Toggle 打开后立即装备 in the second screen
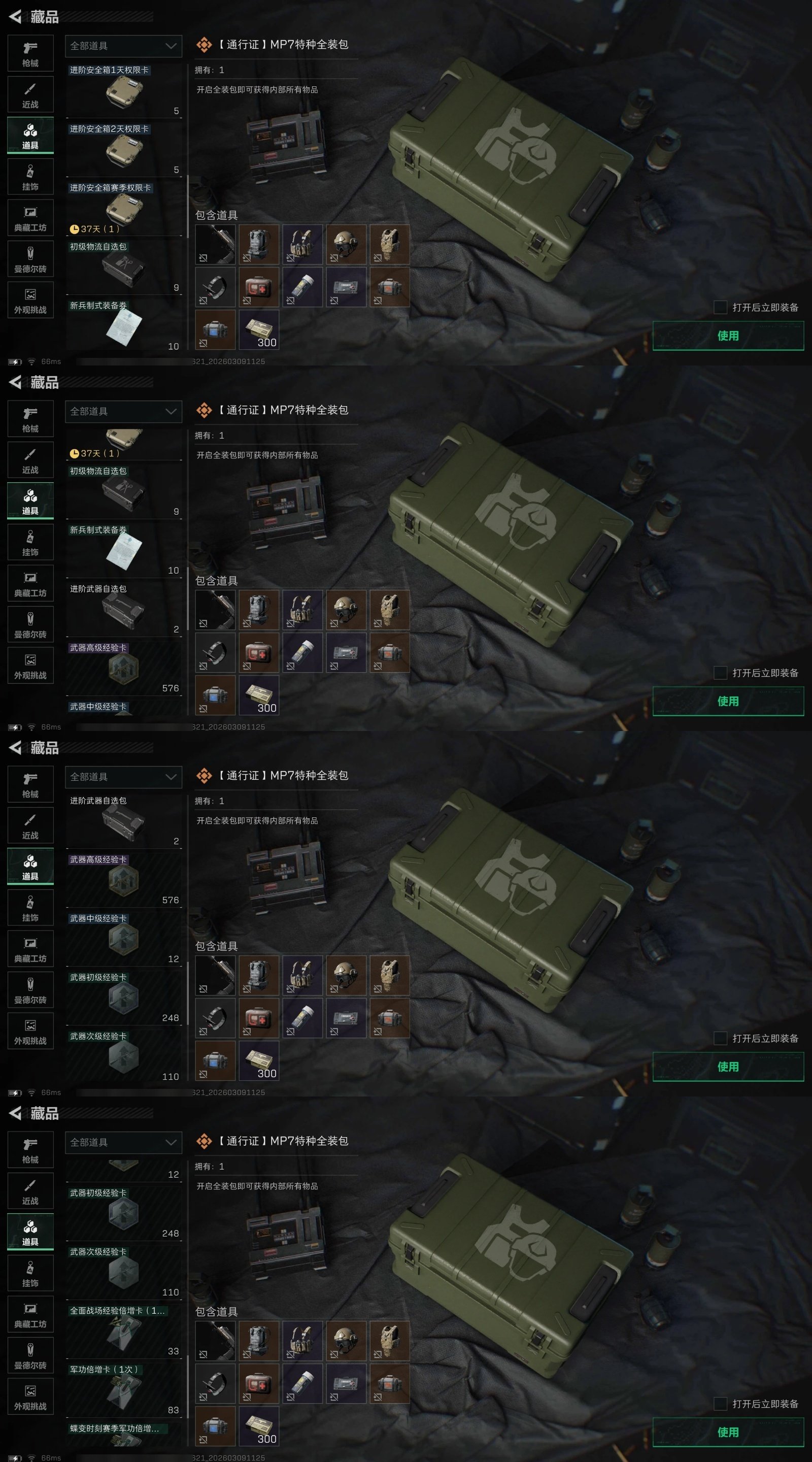Viewport: 812px width, 1462px height. tap(720, 673)
